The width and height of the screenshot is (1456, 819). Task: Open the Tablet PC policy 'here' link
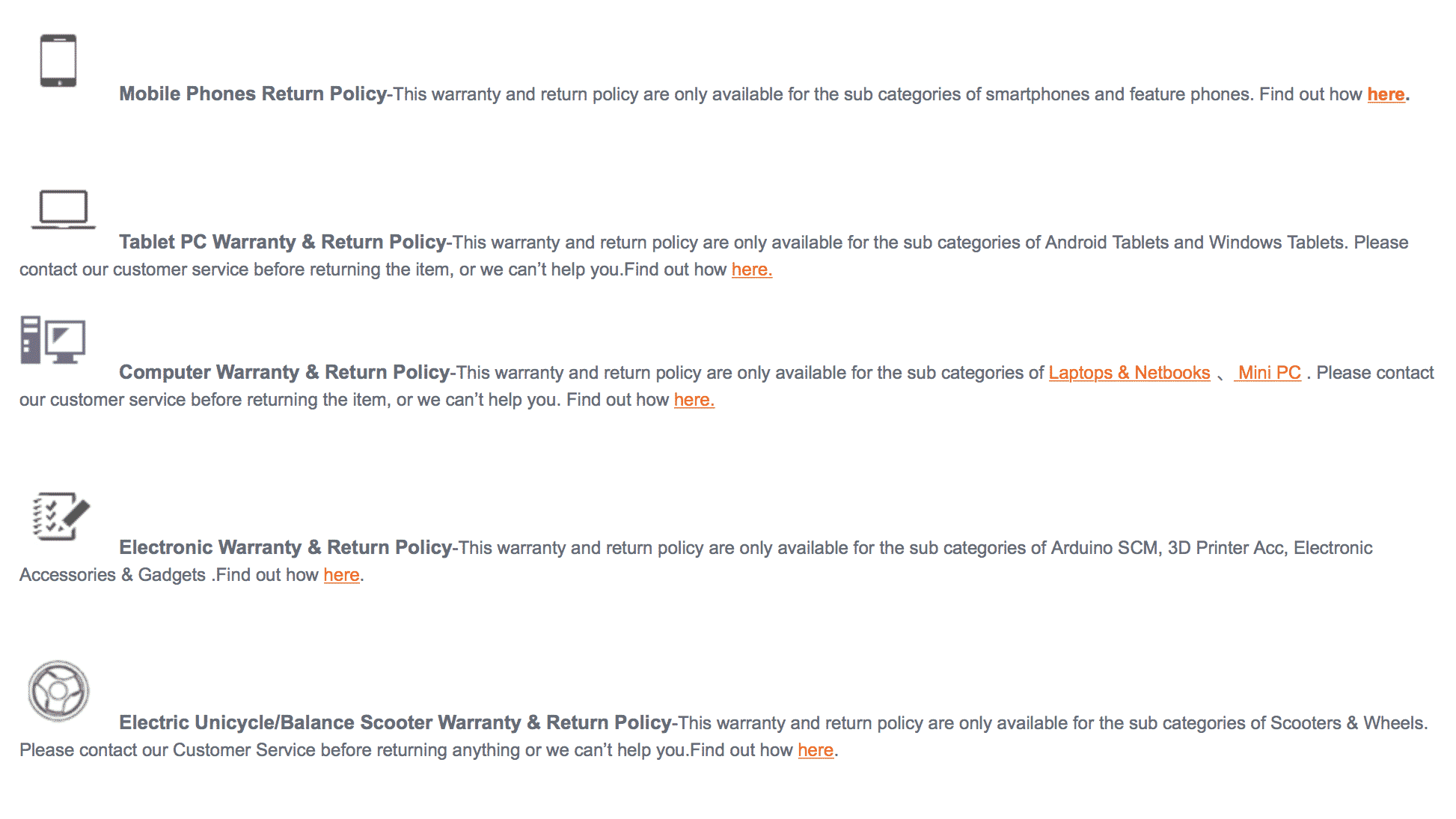751,270
